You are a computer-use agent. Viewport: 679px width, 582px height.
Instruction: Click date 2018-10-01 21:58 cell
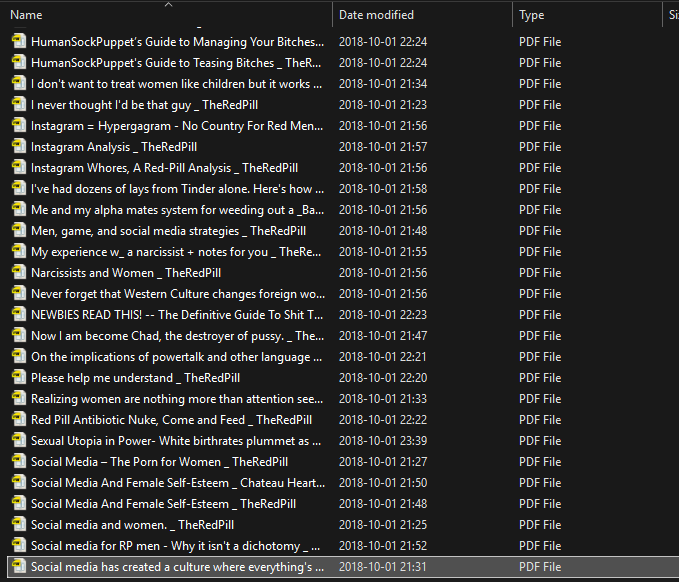383,189
